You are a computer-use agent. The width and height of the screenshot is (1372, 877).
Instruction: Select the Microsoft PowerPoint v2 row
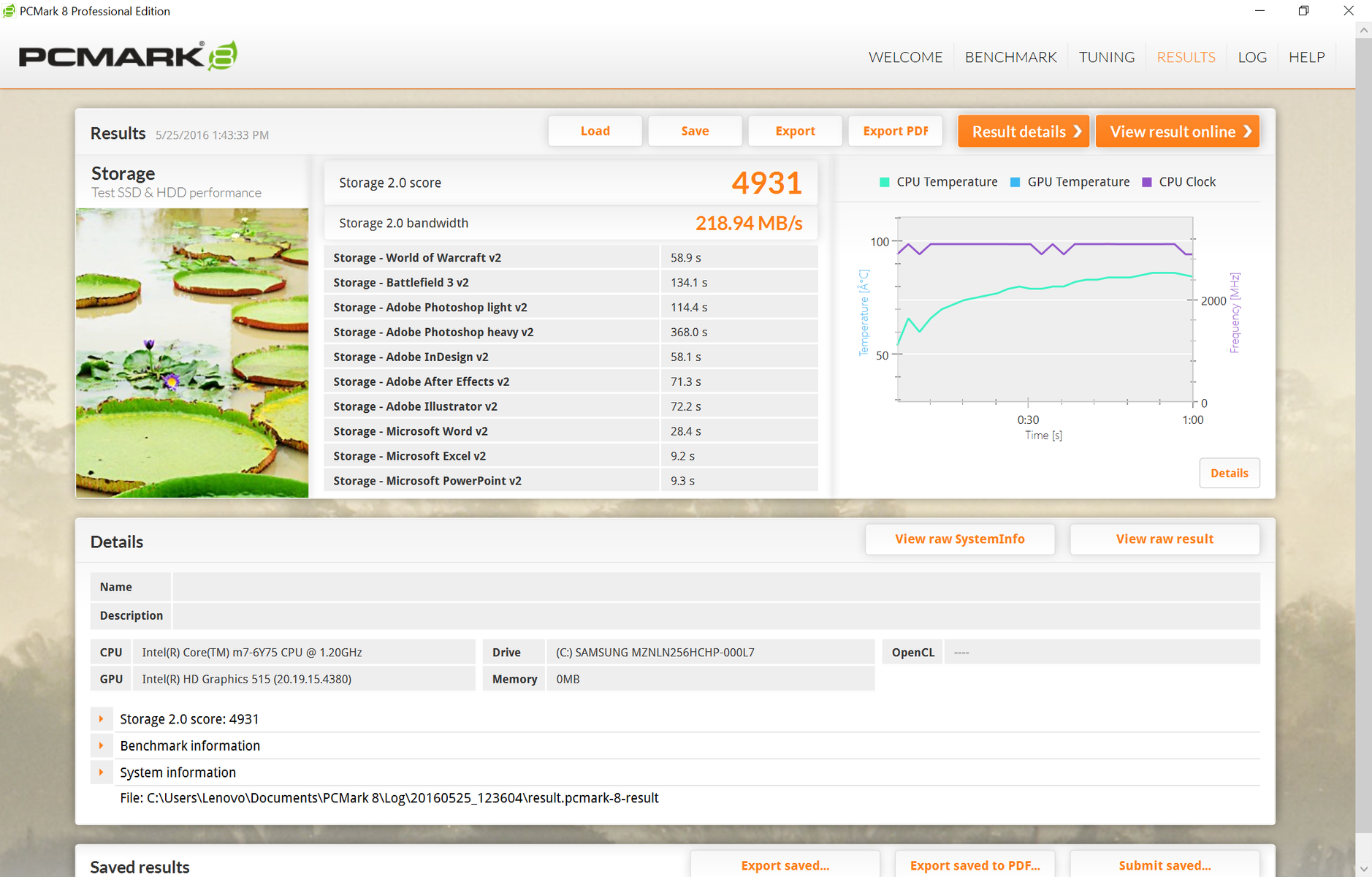571,481
